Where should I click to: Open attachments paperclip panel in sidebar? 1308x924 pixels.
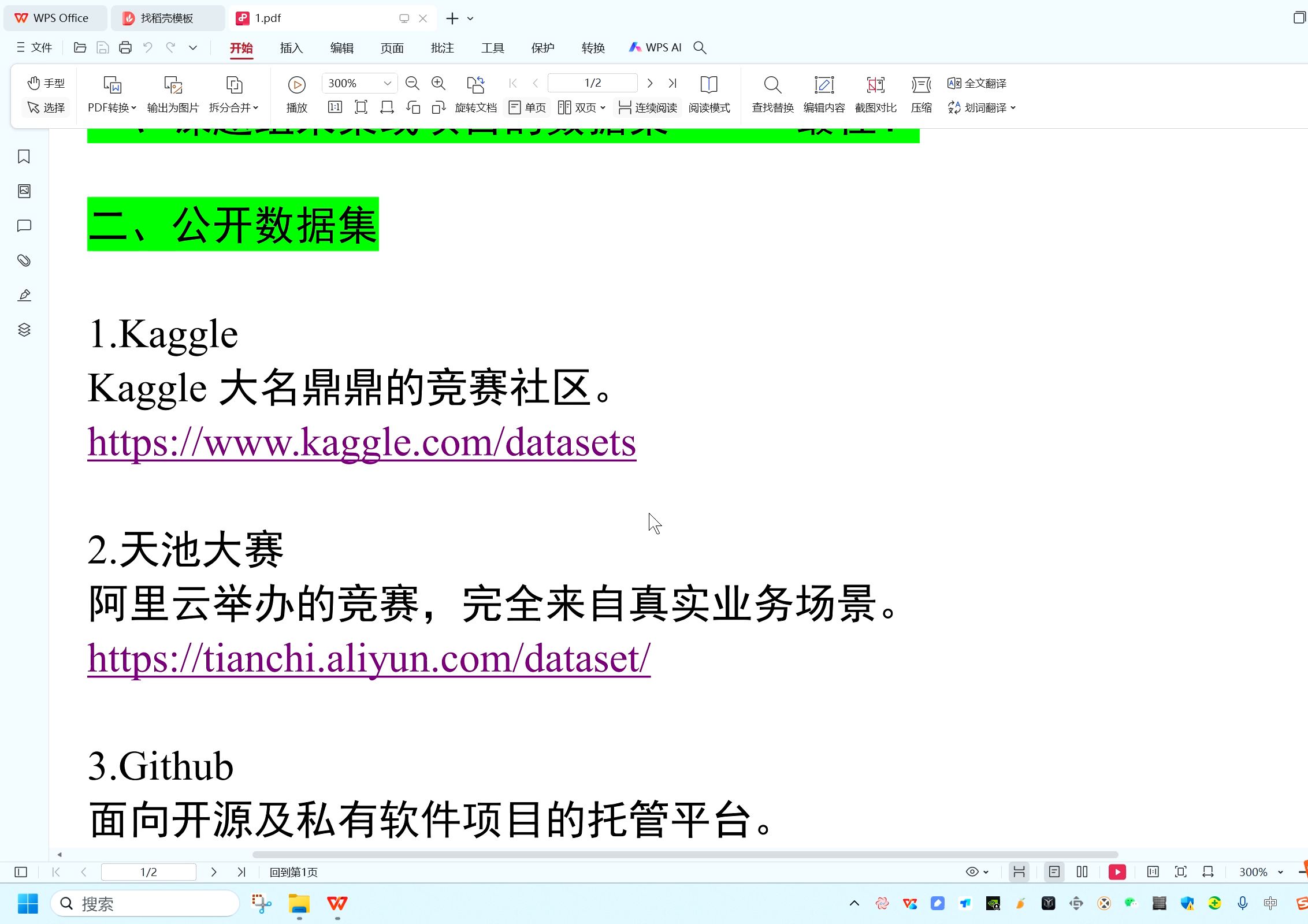tap(24, 260)
